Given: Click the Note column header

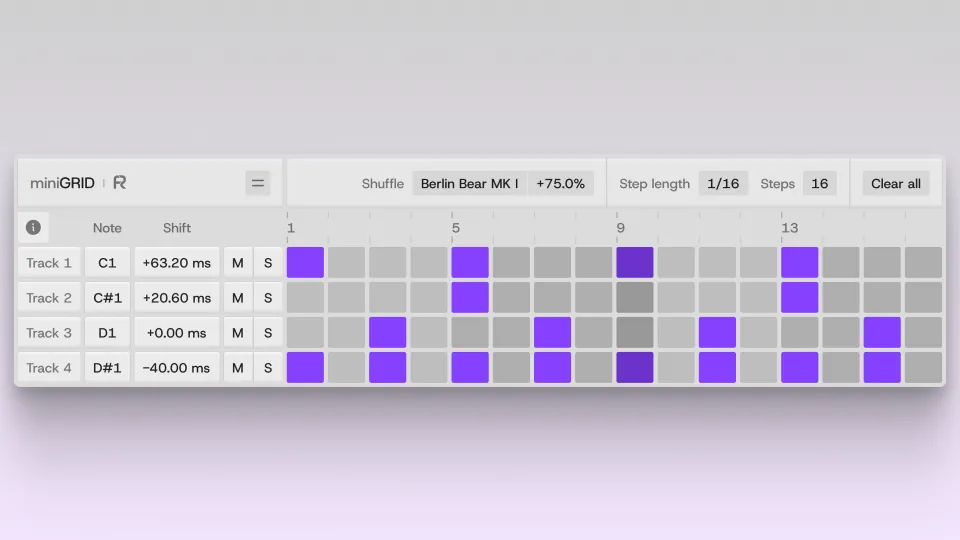Looking at the screenshot, I should [107, 228].
